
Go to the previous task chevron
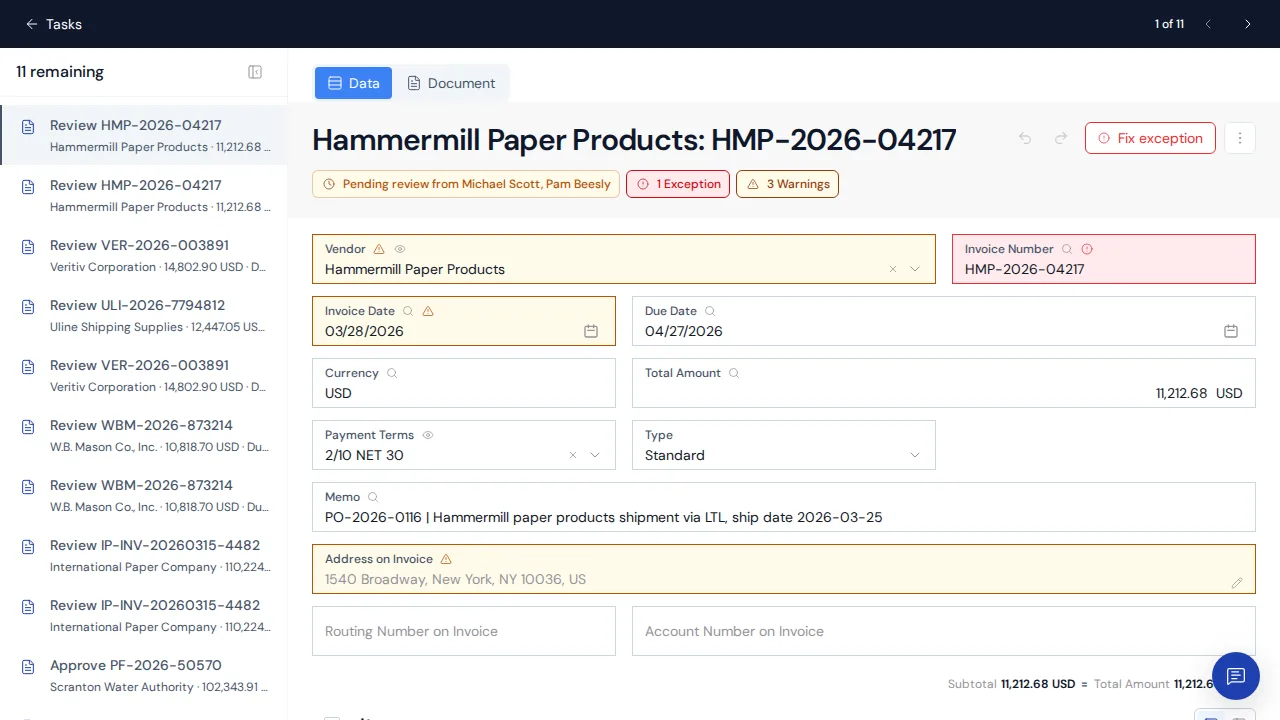[1208, 24]
